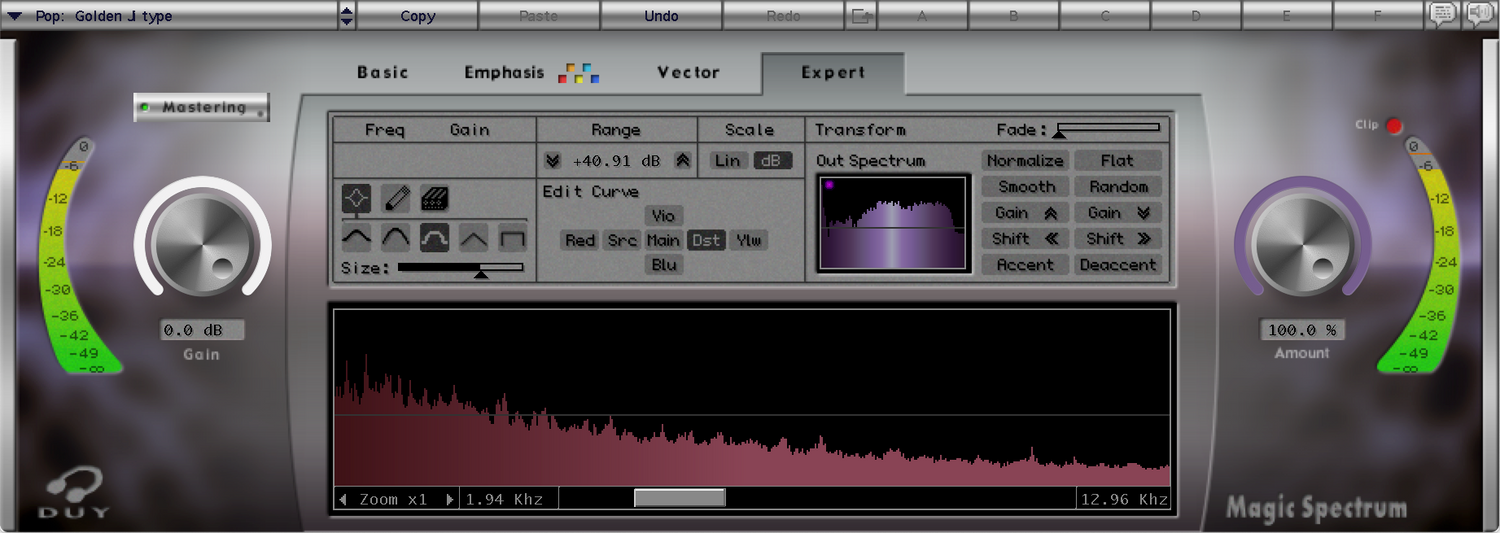Open the Vector tab

tap(688, 72)
